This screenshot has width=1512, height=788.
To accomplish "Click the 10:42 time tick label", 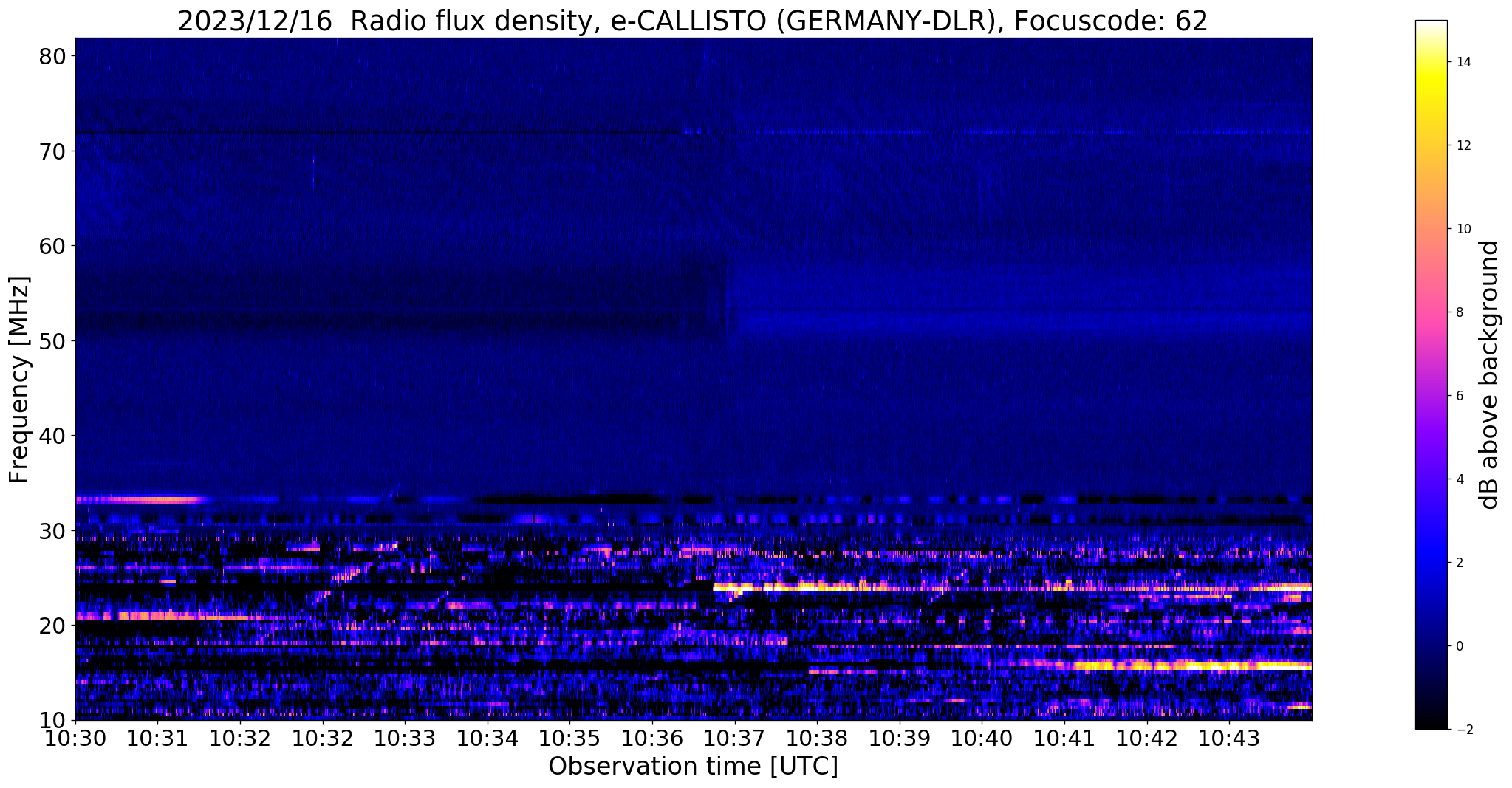I will point(1146,739).
